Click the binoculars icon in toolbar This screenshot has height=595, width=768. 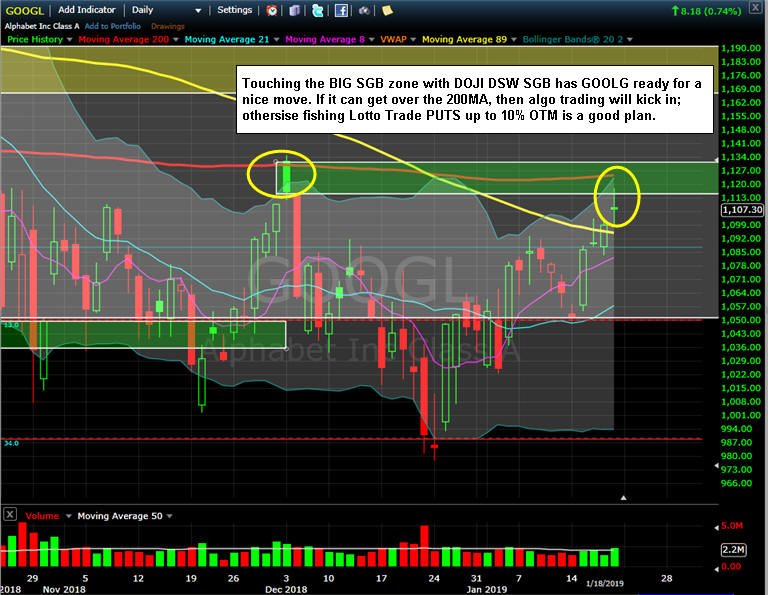tap(364, 10)
